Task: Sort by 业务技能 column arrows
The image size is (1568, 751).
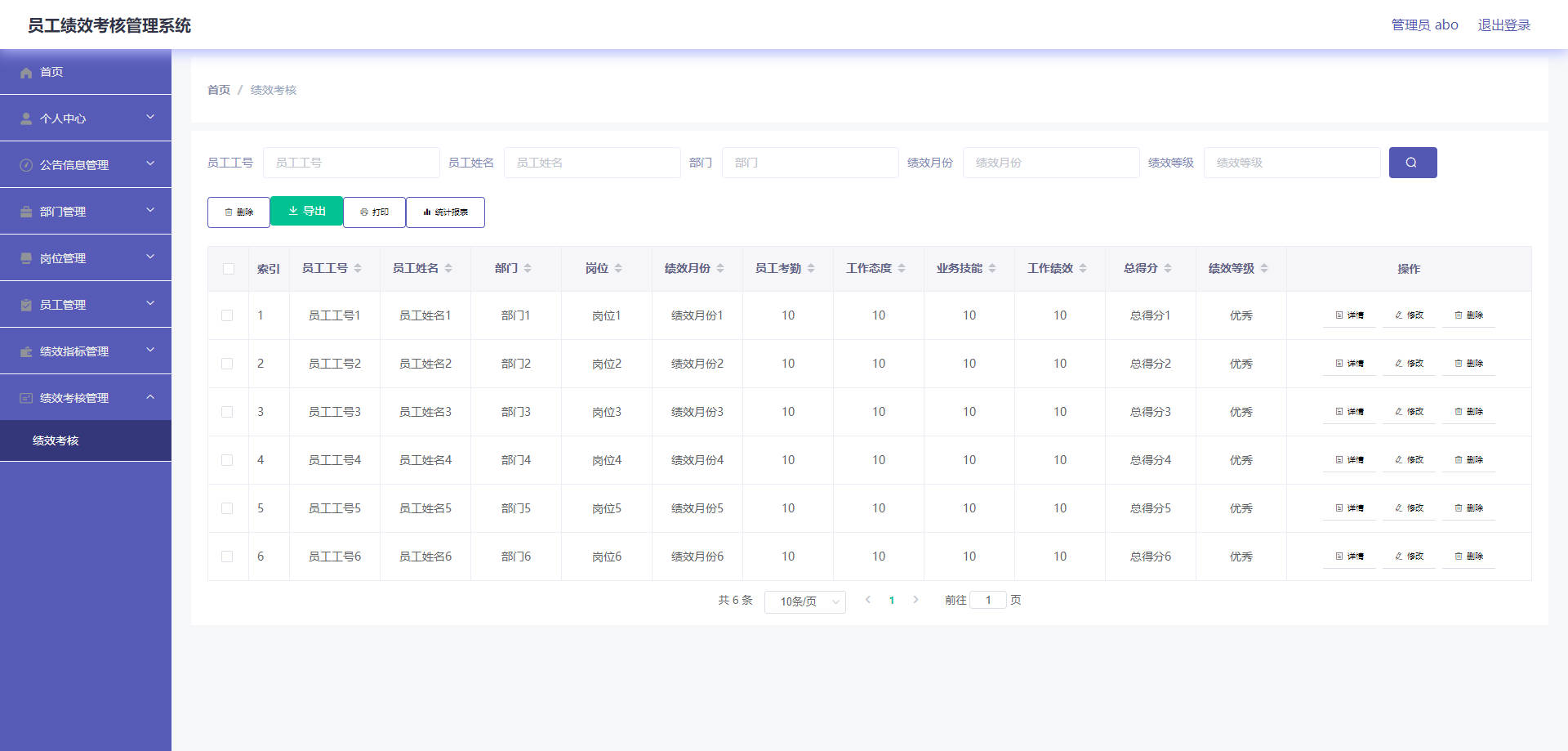Action: [x=992, y=268]
